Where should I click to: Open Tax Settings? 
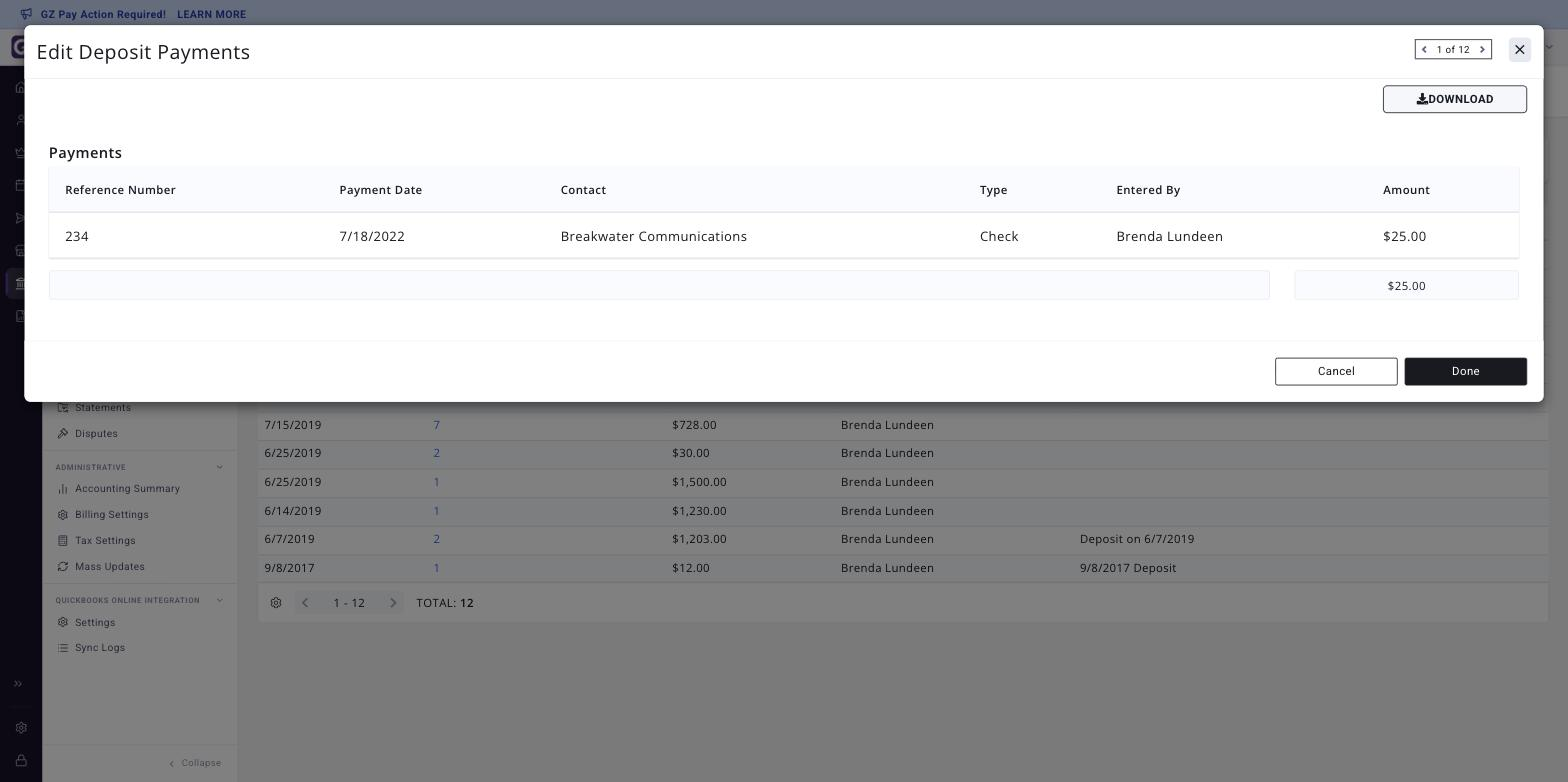[105, 541]
